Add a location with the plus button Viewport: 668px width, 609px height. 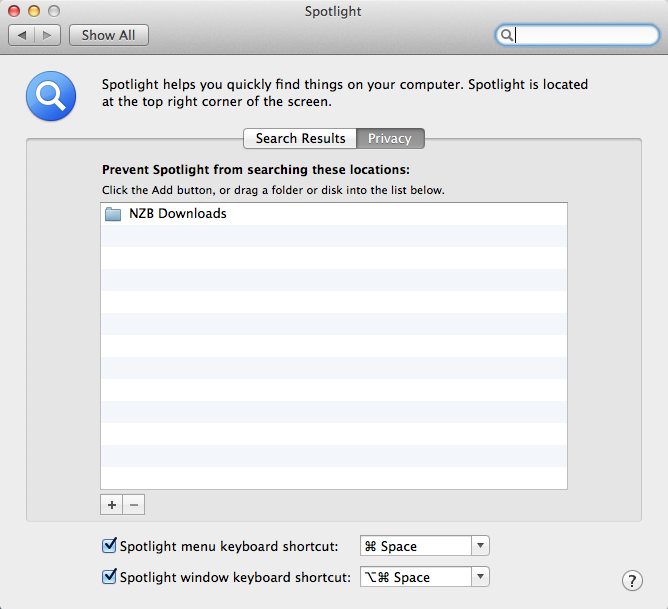[112, 505]
